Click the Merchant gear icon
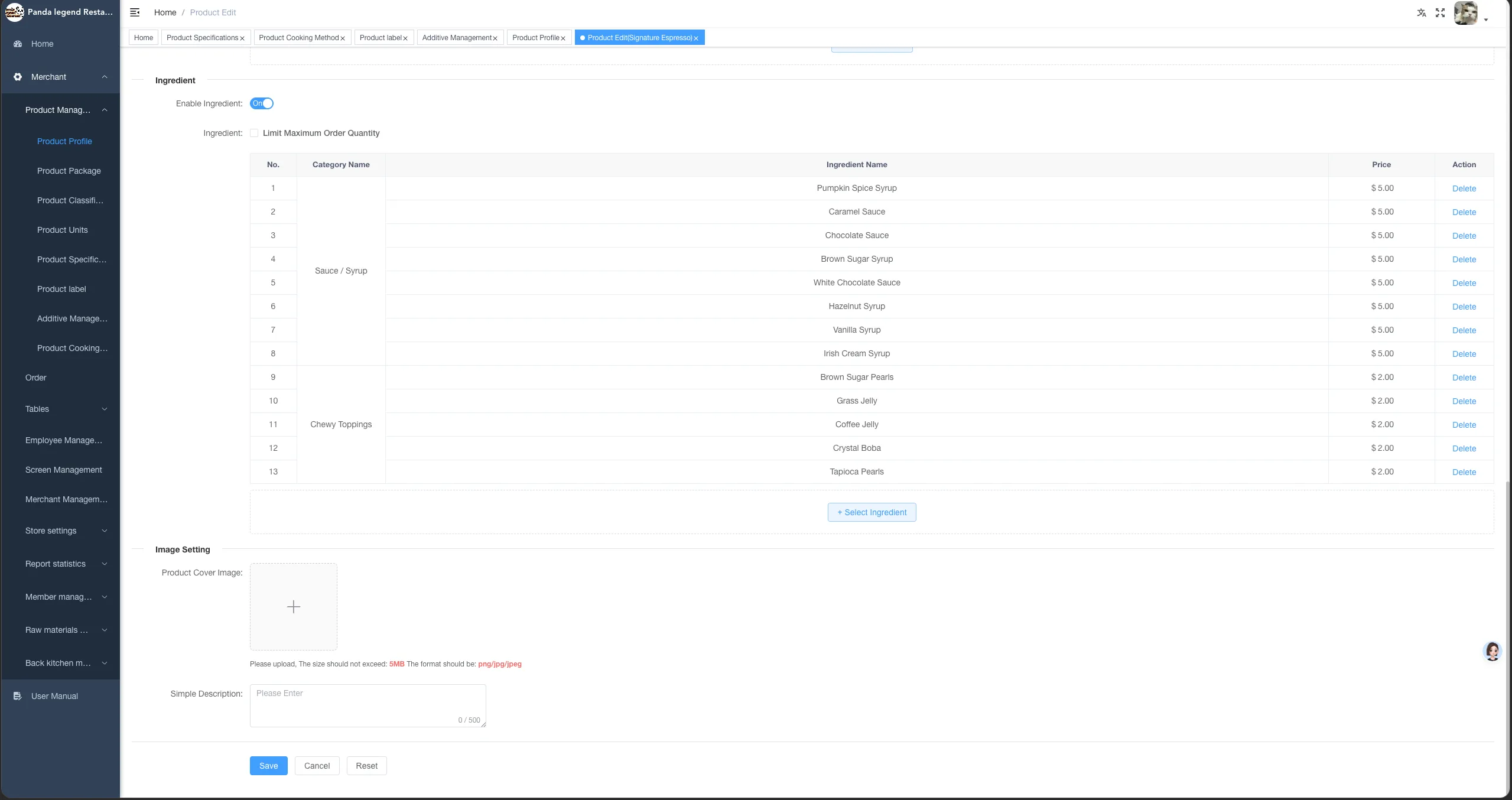 (x=18, y=77)
